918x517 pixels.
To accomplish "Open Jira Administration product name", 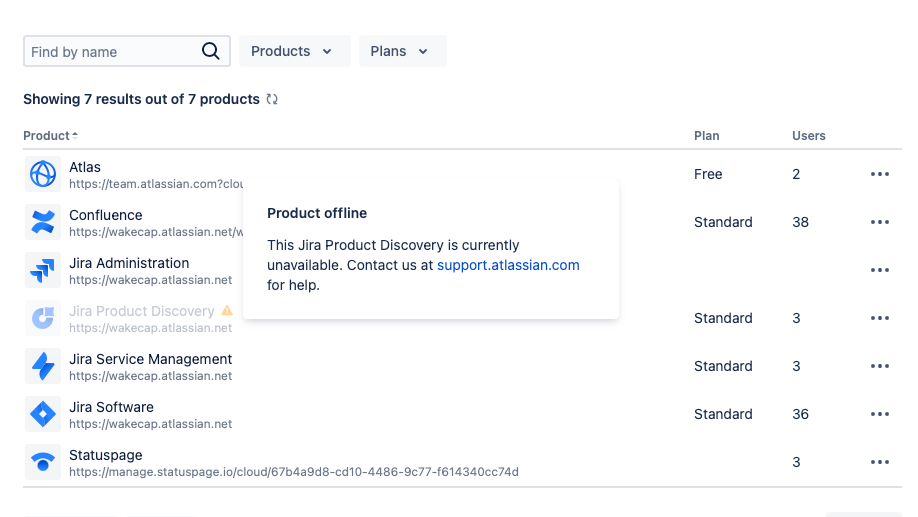I will pyautogui.click(x=129, y=263).
